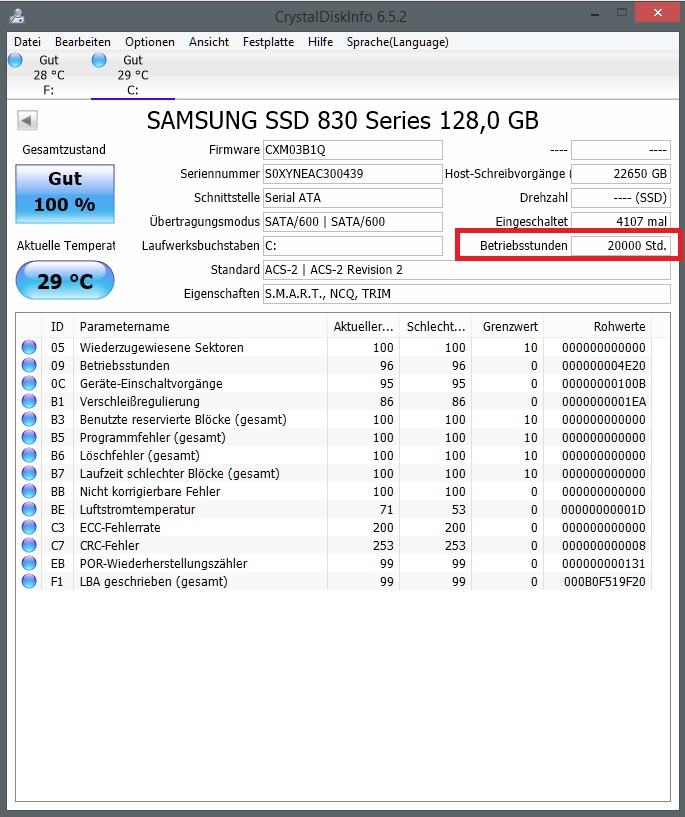
Task: Open the Datei menu
Action: click(27, 42)
